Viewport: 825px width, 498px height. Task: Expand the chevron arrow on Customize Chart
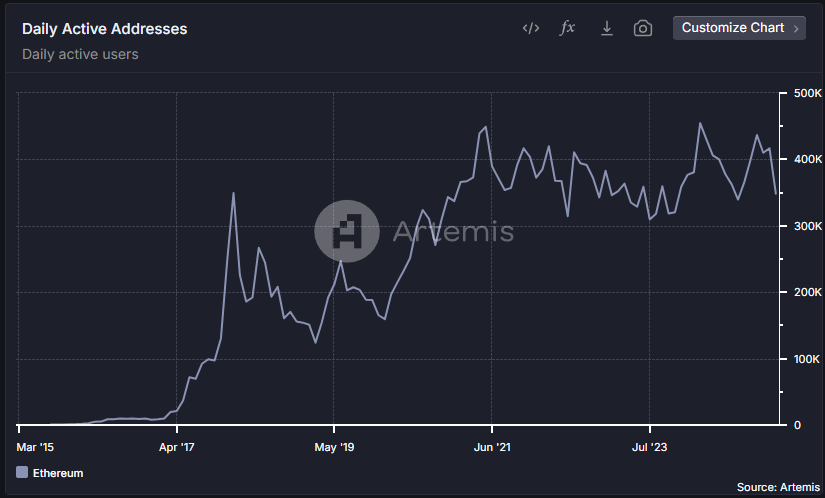[x=796, y=28]
